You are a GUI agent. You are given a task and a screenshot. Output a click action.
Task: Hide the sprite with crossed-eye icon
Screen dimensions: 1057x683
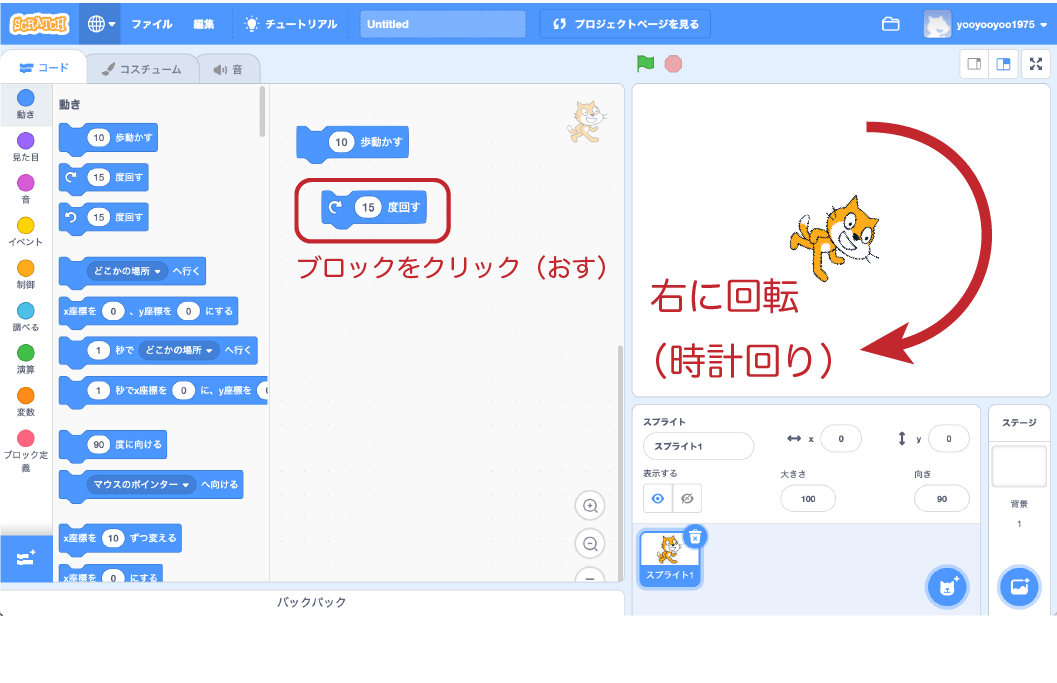687,498
